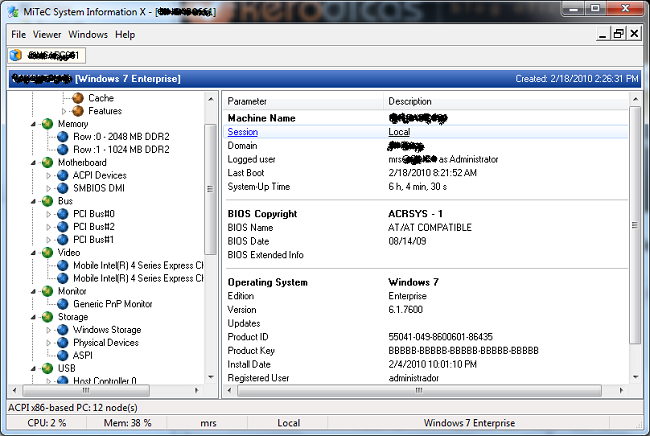Collapse the Memory tree node
The height and width of the screenshot is (436, 650).
33,124
